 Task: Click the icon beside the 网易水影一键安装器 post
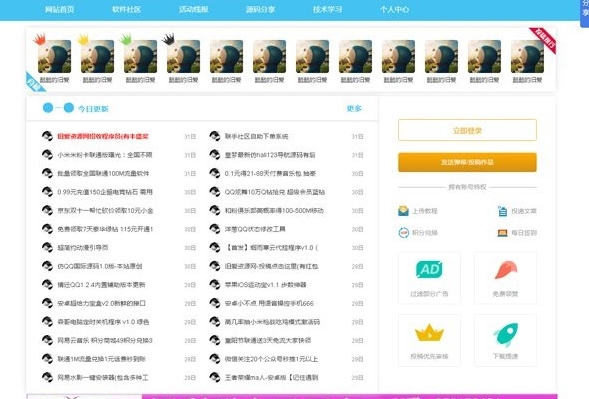click(47, 377)
